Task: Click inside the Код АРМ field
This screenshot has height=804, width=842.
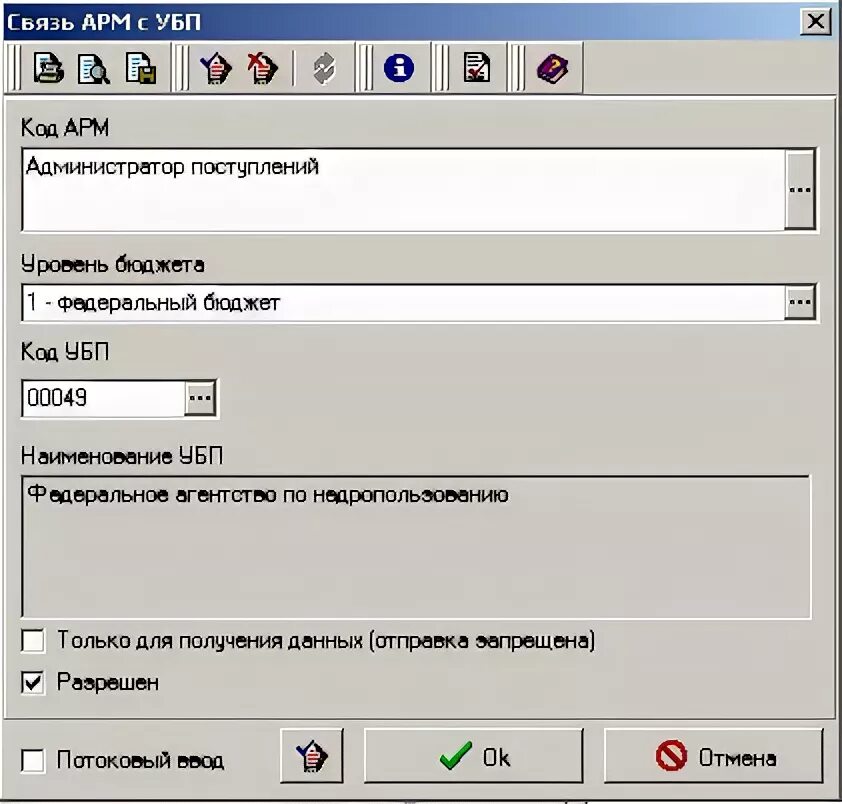Action: [x=403, y=190]
